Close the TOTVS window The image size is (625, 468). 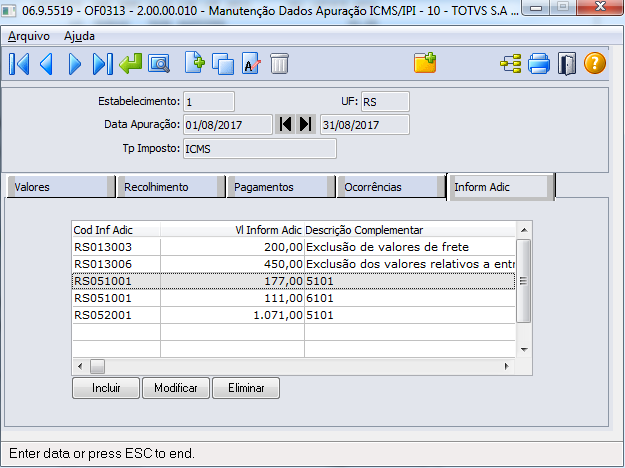(600, 8)
